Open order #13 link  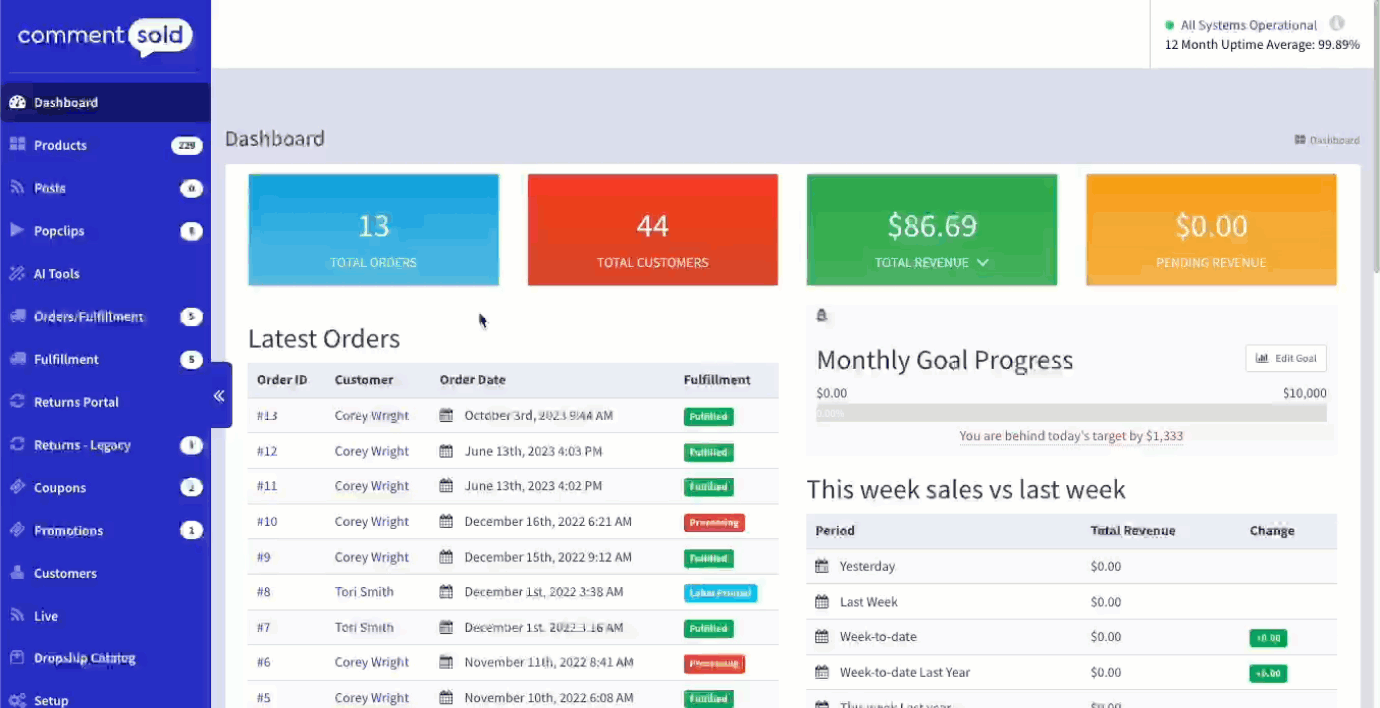pyautogui.click(x=267, y=416)
